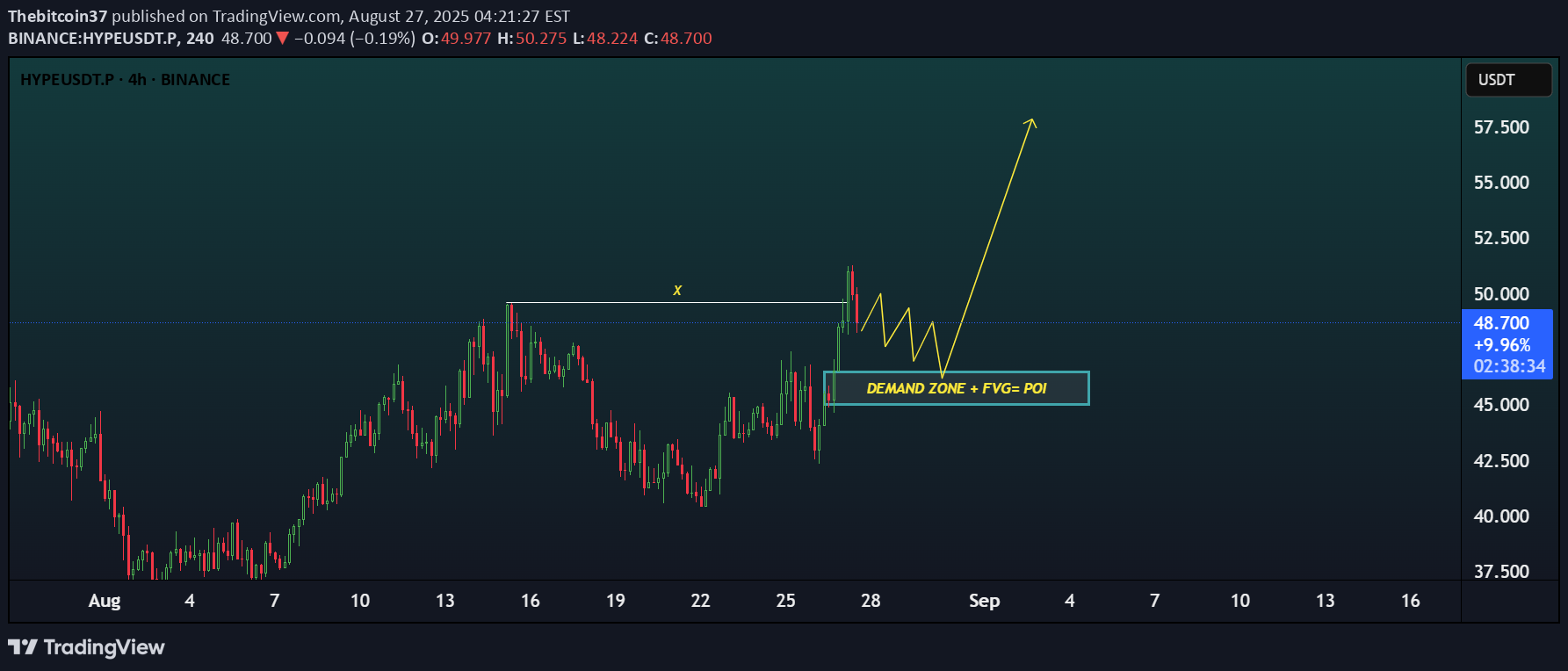The image size is (1568, 671).
Task: Click date label 7 before the 10 label
Action: point(274,601)
